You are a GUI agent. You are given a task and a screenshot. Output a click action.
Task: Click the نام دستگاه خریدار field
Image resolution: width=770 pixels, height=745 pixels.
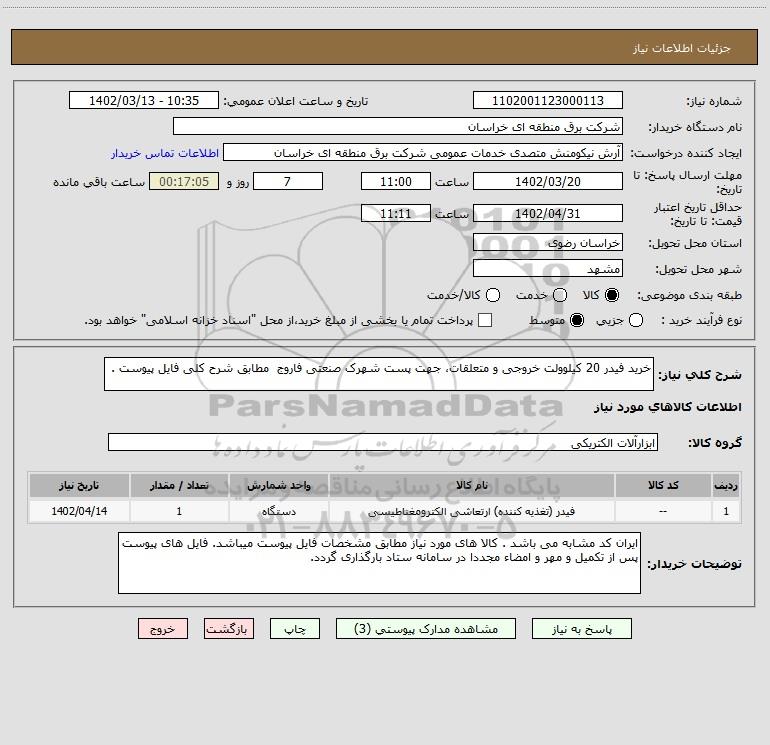[x=398, y=126]
